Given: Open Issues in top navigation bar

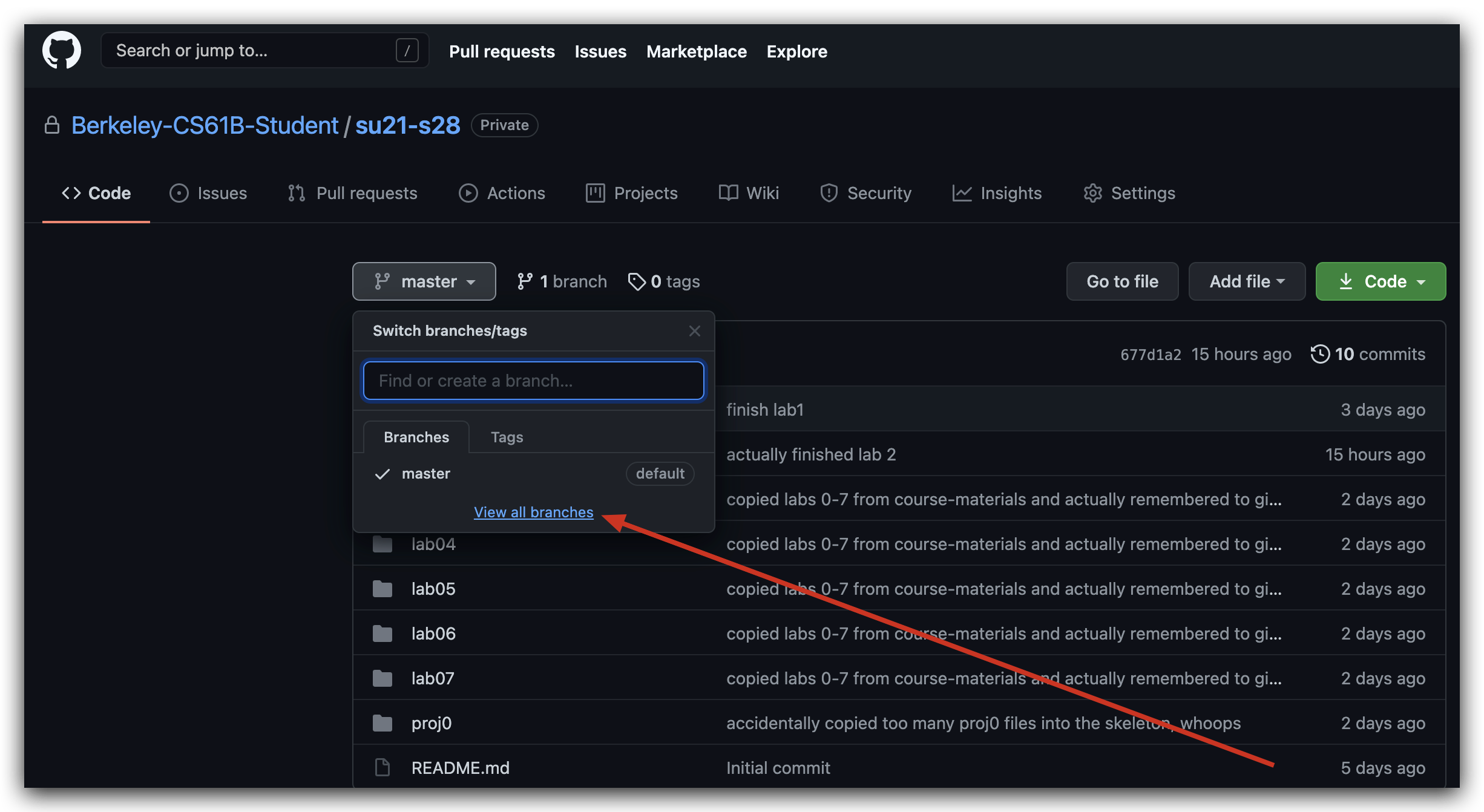Looking at the screenshot, I should [600, 51].
